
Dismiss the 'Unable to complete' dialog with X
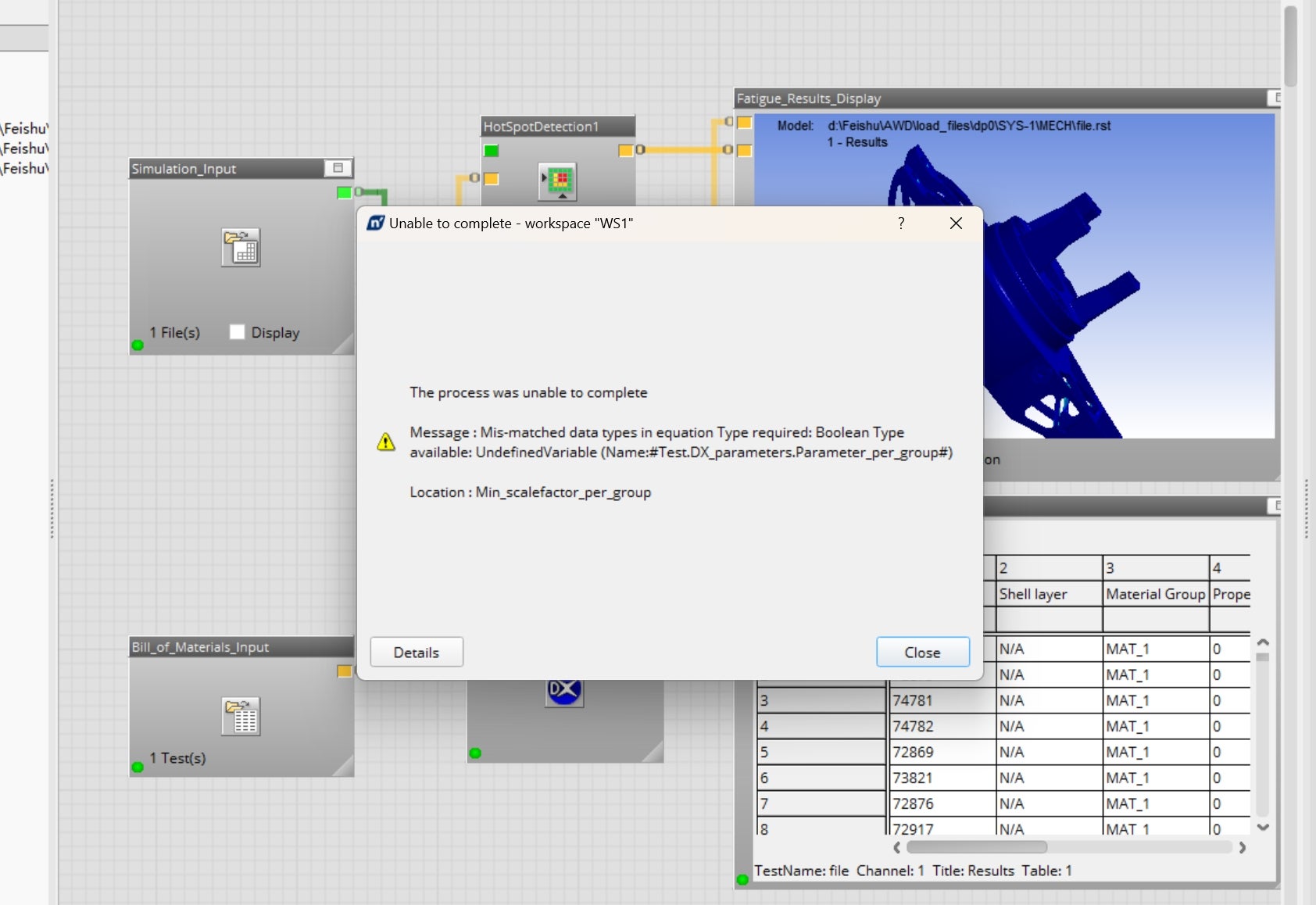pyautogui.click(x=956, y=224)
